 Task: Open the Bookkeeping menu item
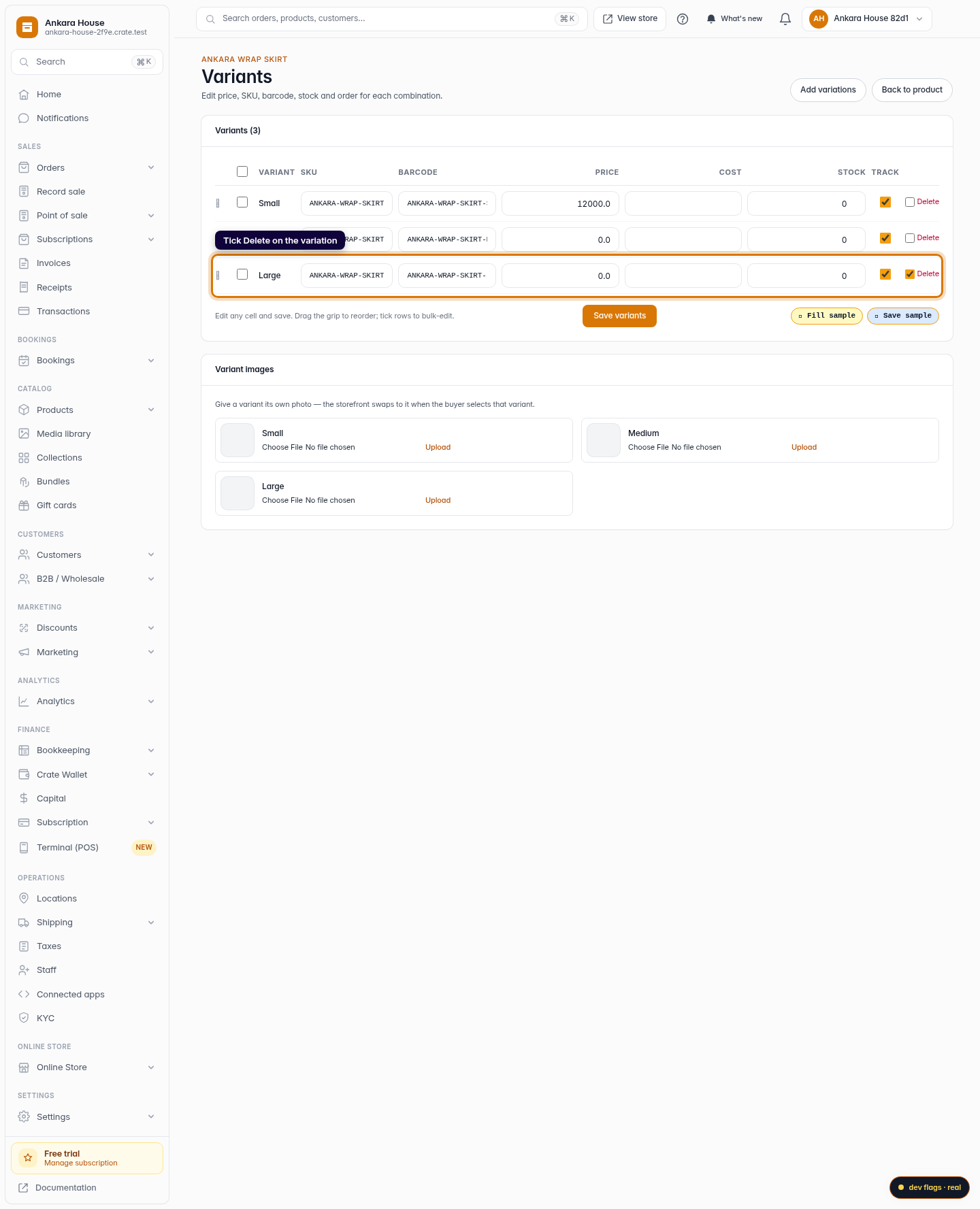click(87, 750)
